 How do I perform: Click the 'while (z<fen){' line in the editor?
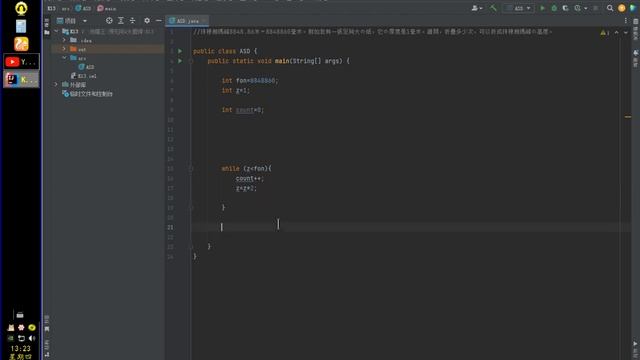click(247, 169)
